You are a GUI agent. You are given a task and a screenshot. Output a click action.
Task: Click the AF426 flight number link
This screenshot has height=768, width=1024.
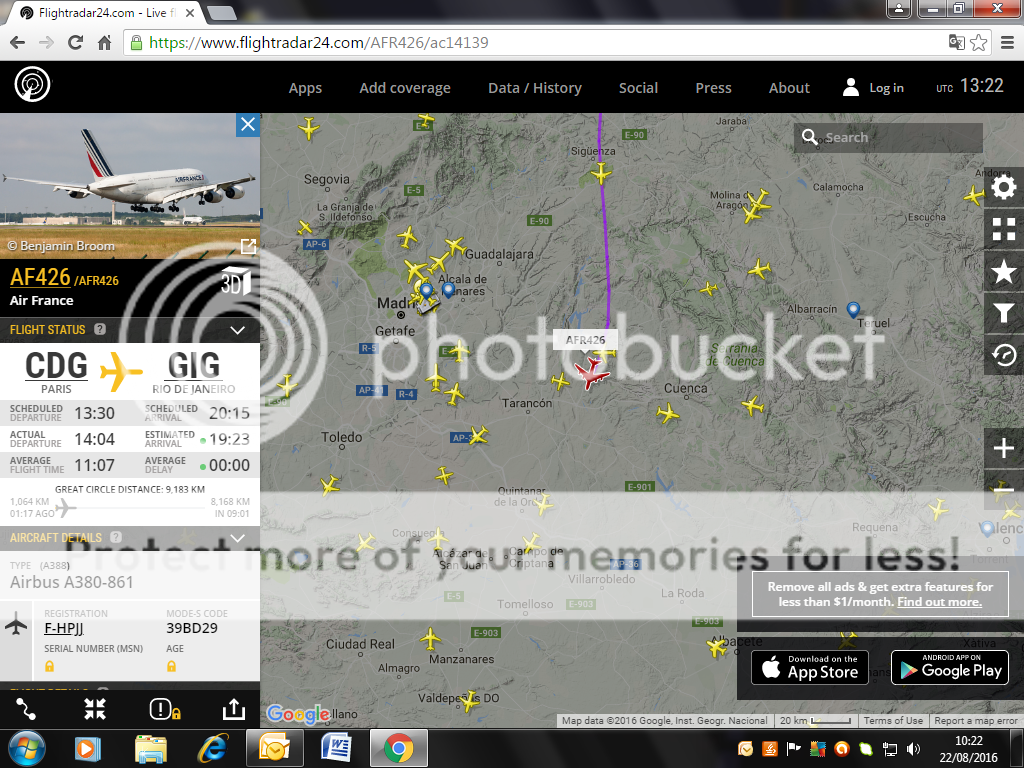(x=40, y=278)
